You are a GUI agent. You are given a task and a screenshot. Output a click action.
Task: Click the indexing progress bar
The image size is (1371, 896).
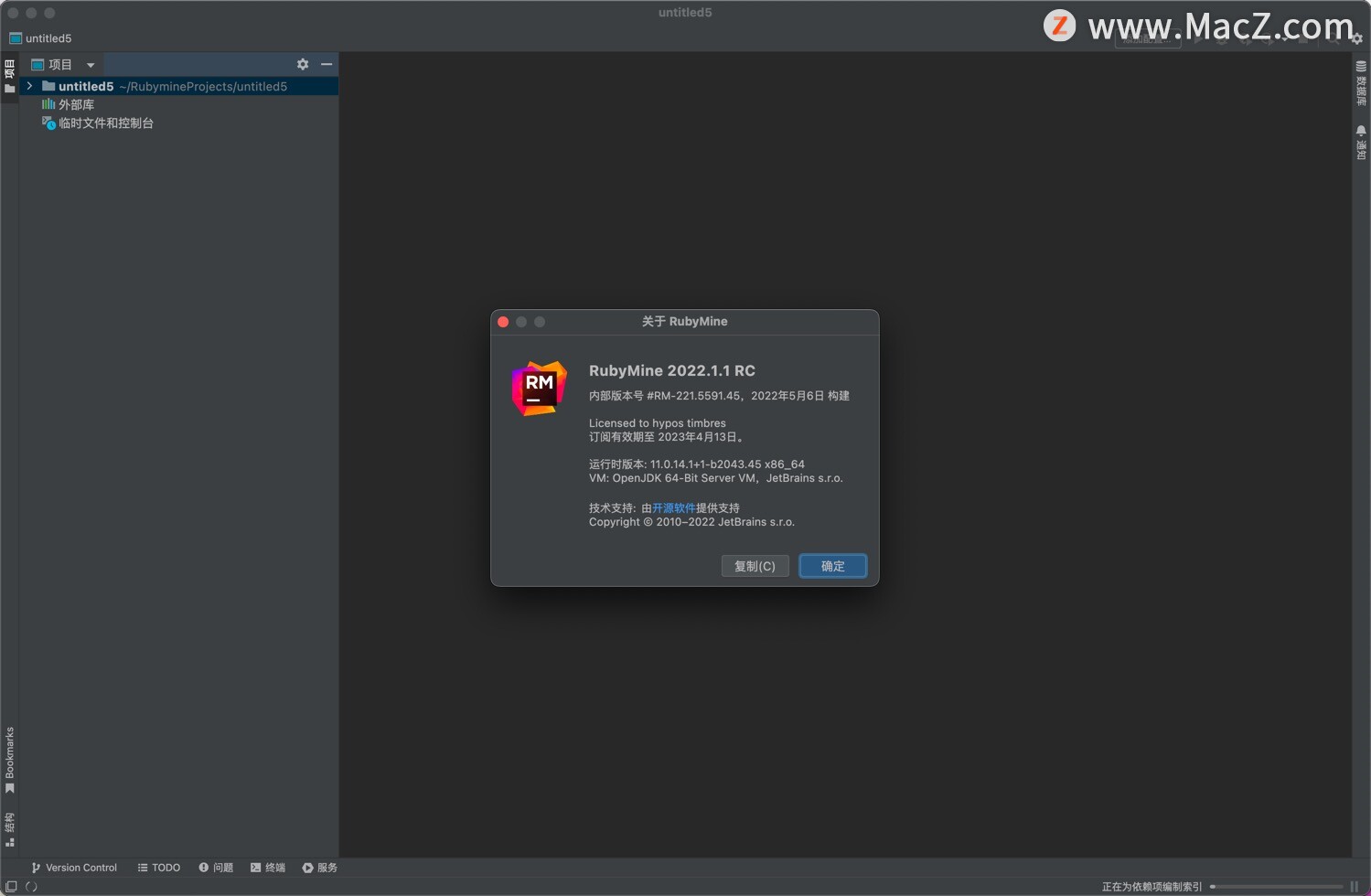coord(1277,886)
